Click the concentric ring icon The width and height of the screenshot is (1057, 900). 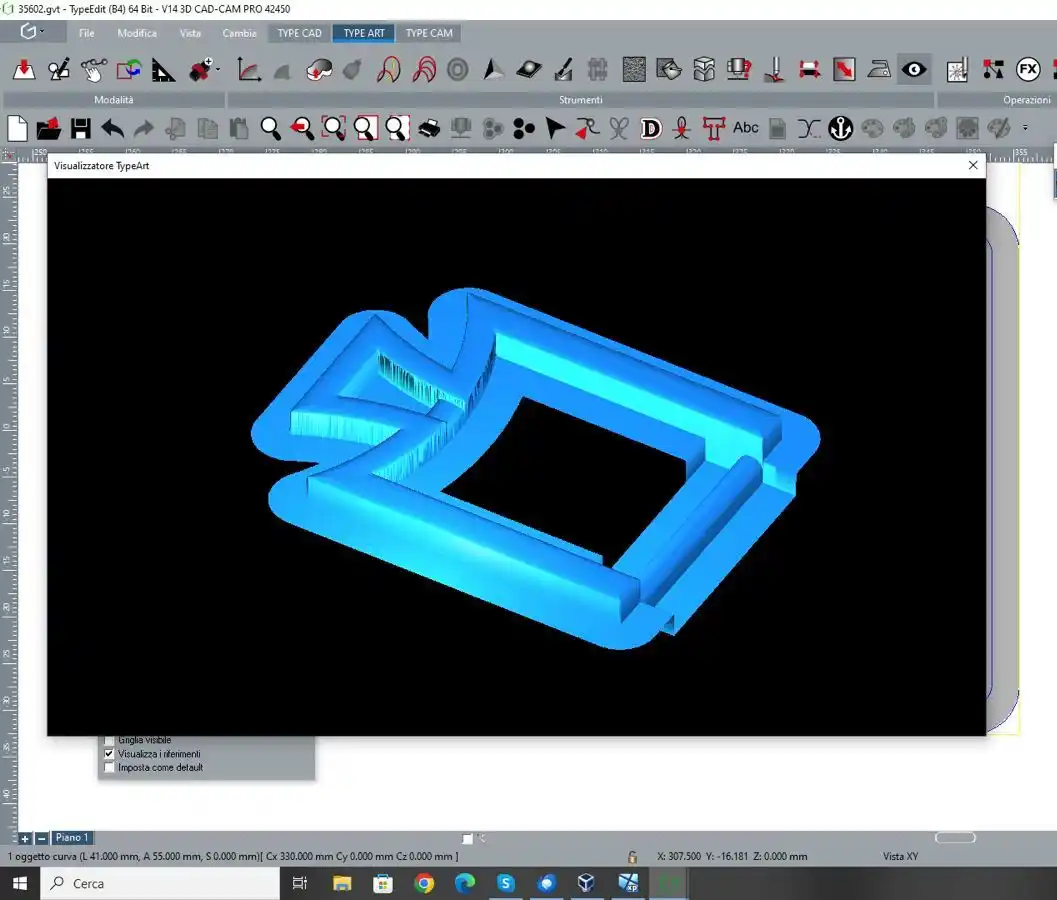[x=458, y=69]
